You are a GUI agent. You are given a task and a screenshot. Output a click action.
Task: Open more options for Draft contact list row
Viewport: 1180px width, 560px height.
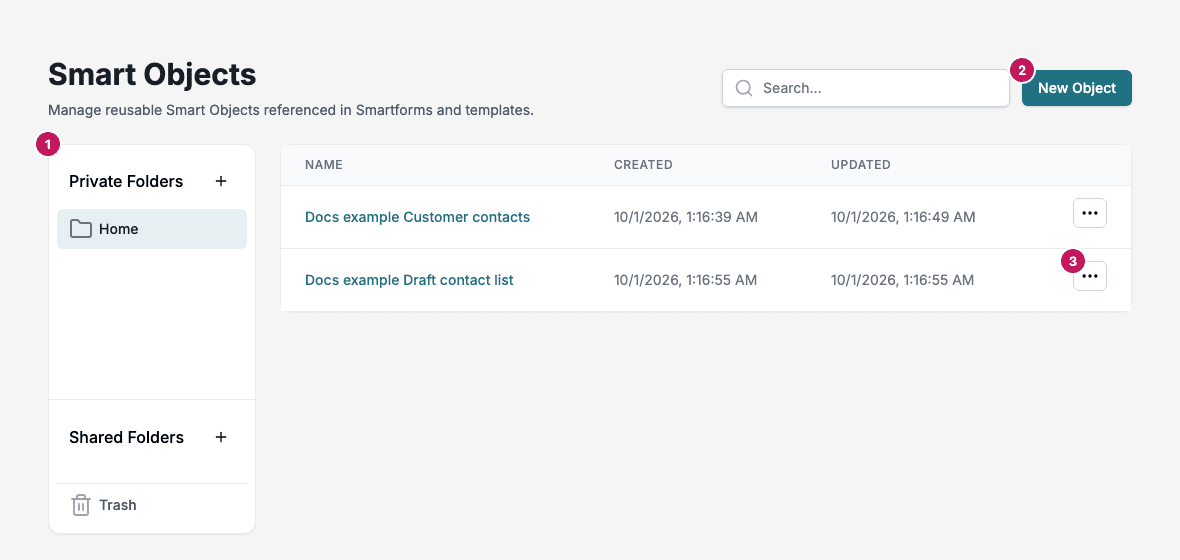click(x=1090, y=276)
